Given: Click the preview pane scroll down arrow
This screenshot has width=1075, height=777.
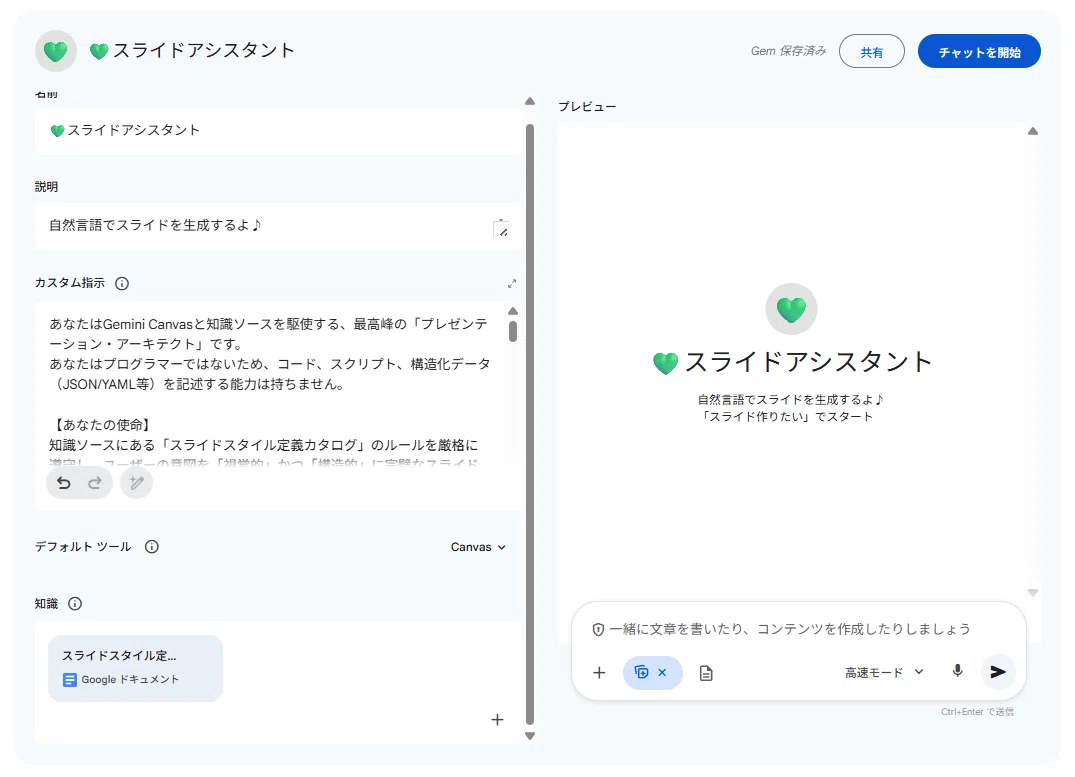Looking at the screenshot, I should pos(1032,593).
